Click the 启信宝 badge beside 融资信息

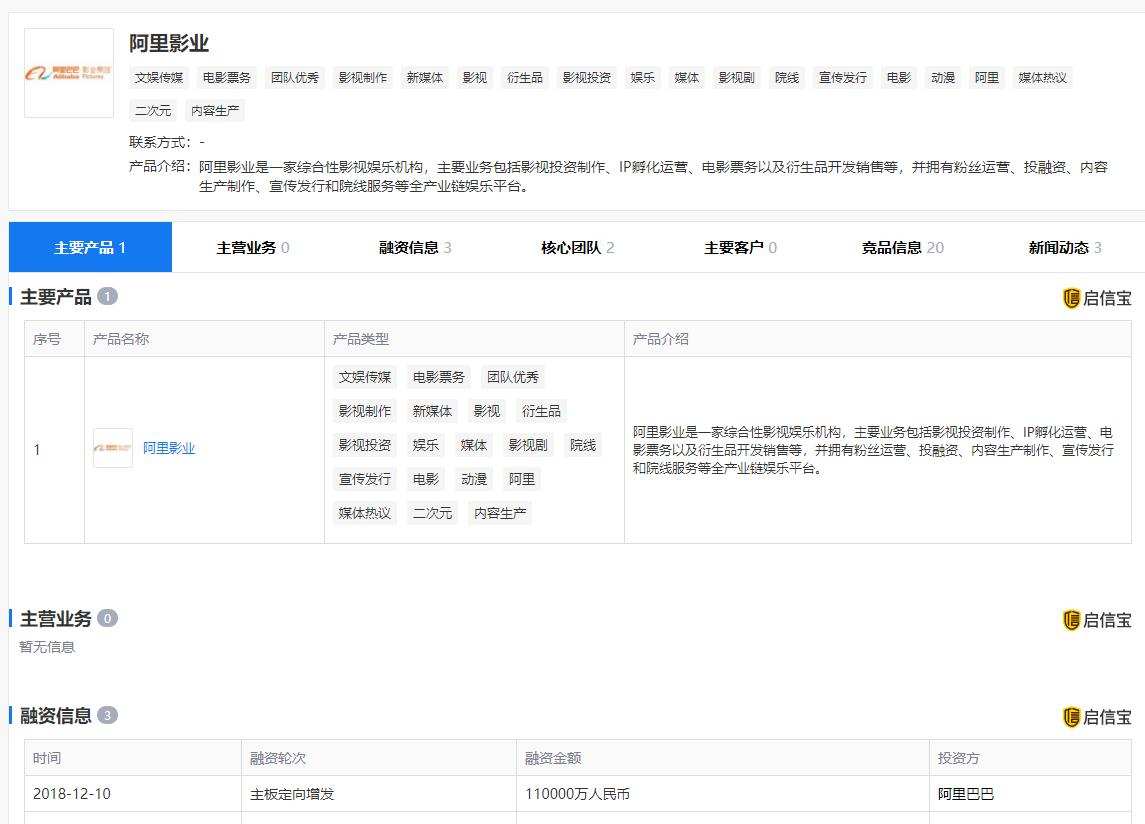(x=1095, y=716)
